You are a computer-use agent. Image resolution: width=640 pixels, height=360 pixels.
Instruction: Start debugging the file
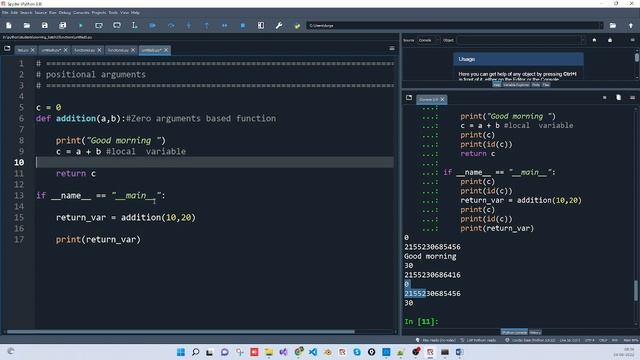[153, 25]
